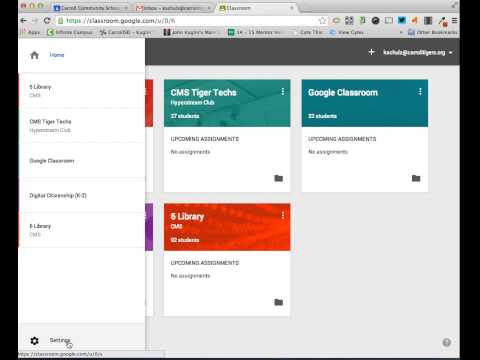The height and width of the screenshot is (360, 480).
Task: Switch to the Inbox Gmail tab
Action: 173,8
